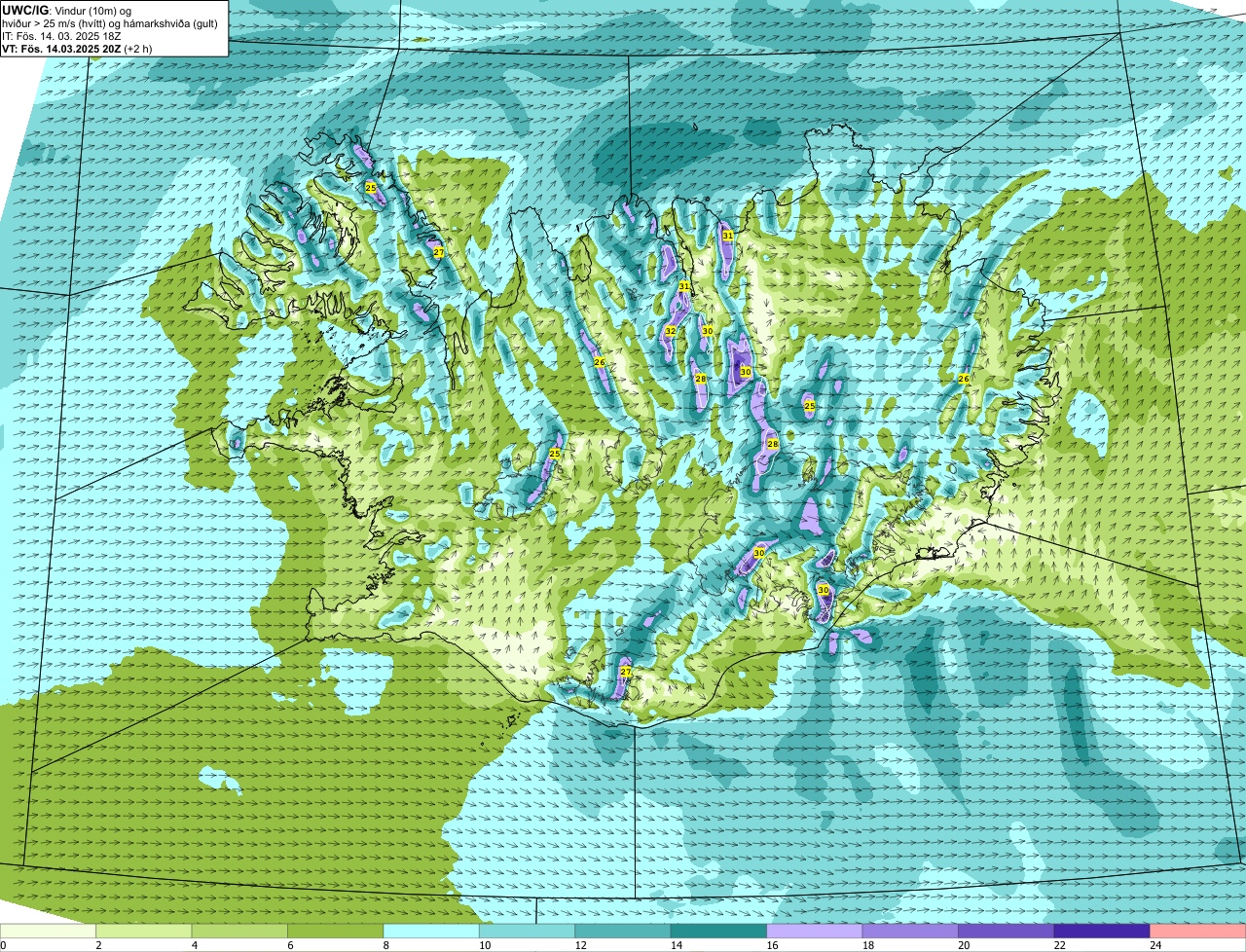The width and height of the screenshot is (1246, 952).
Task: Click the 22–24 m/s dark indigo legend swatch
Action: (1102, 931)
